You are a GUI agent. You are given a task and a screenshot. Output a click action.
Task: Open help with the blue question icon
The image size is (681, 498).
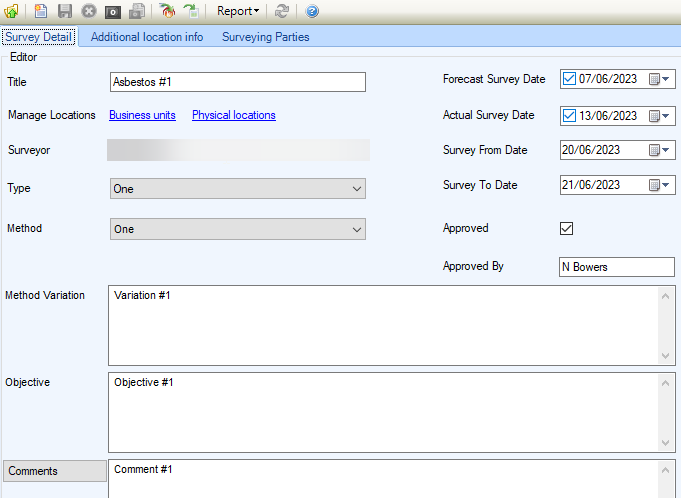click(x=312, y=11)
